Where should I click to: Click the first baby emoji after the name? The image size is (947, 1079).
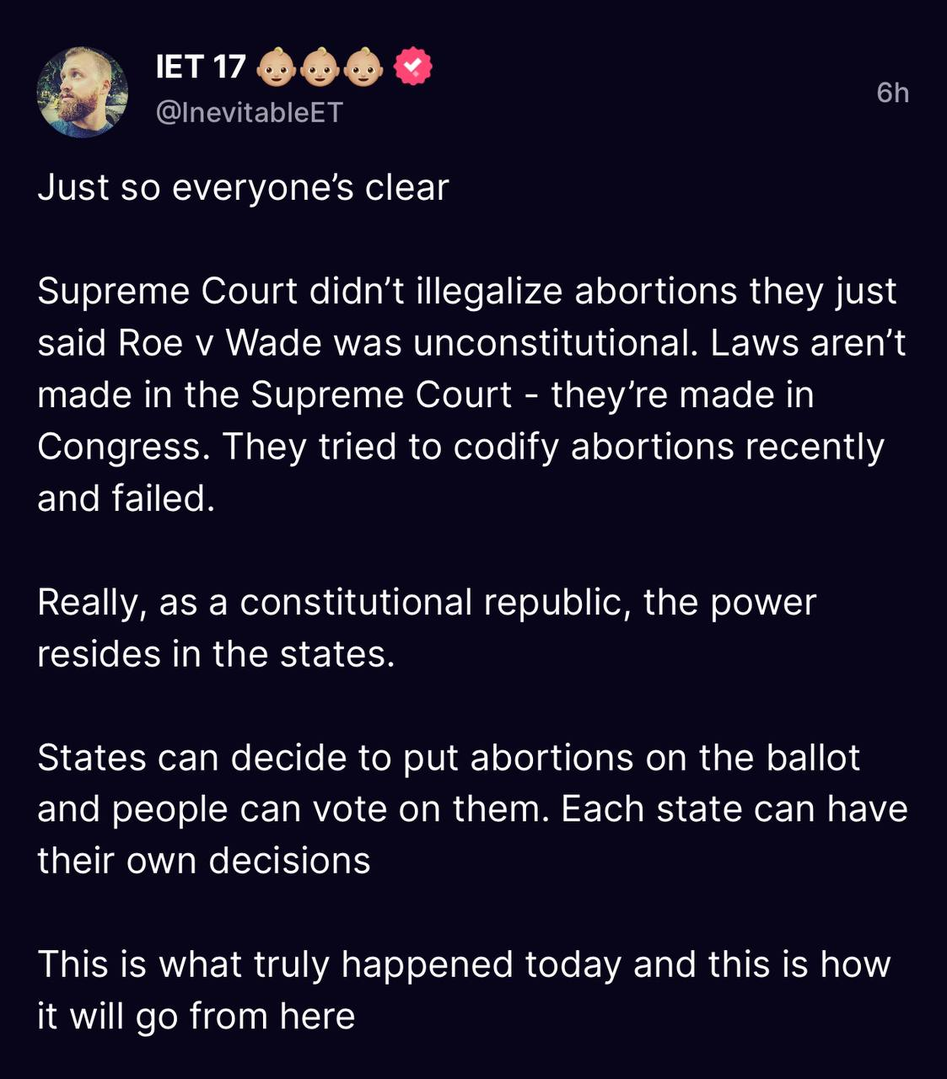point(275,68)
